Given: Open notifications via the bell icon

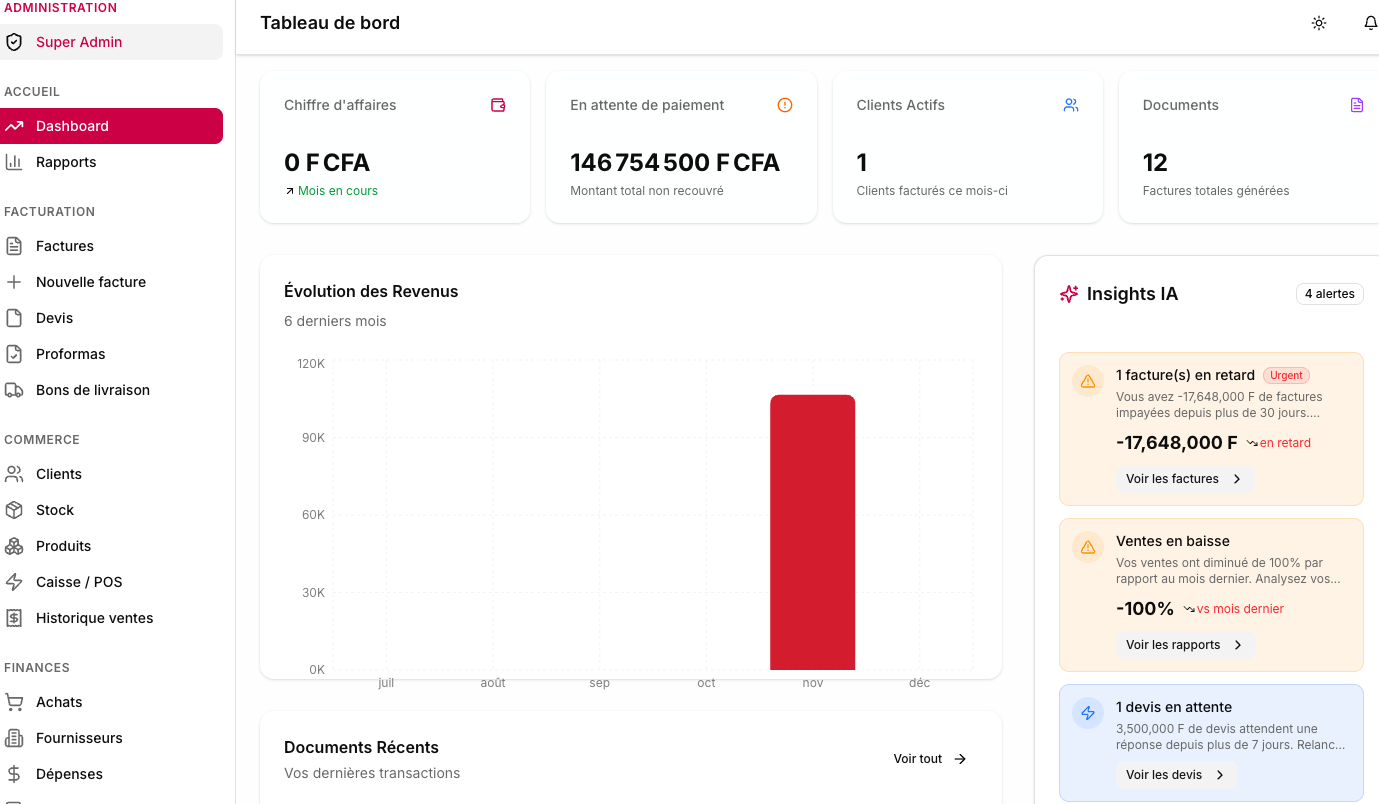Looking at the screenshot, I should tap(1371, 22).
